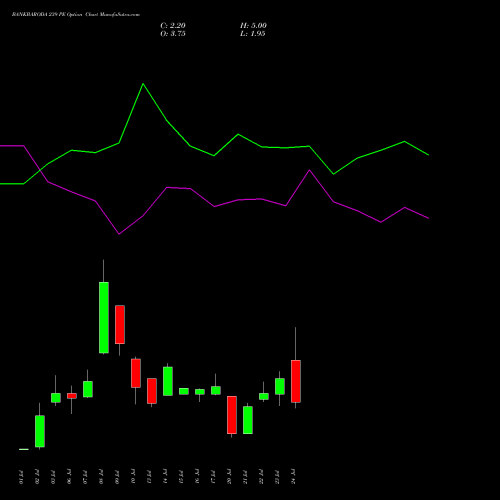Click the 08 Jul date label
This screenshot has height=500, width=500.
click(x=101, y=477)
